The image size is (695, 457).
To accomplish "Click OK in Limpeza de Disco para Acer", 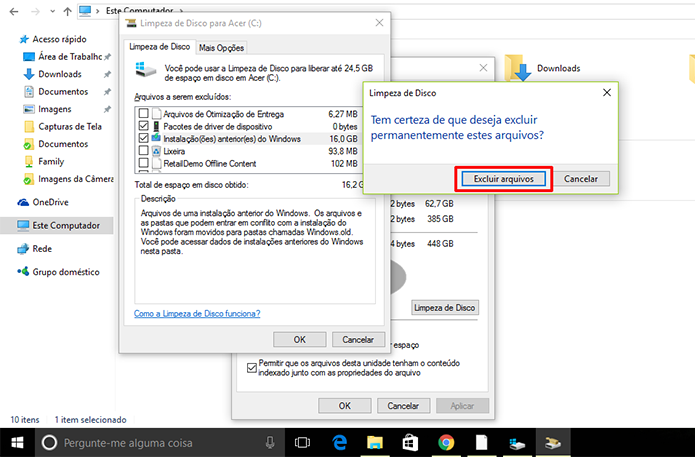I will pyautogui.click(x=300, y=340).
